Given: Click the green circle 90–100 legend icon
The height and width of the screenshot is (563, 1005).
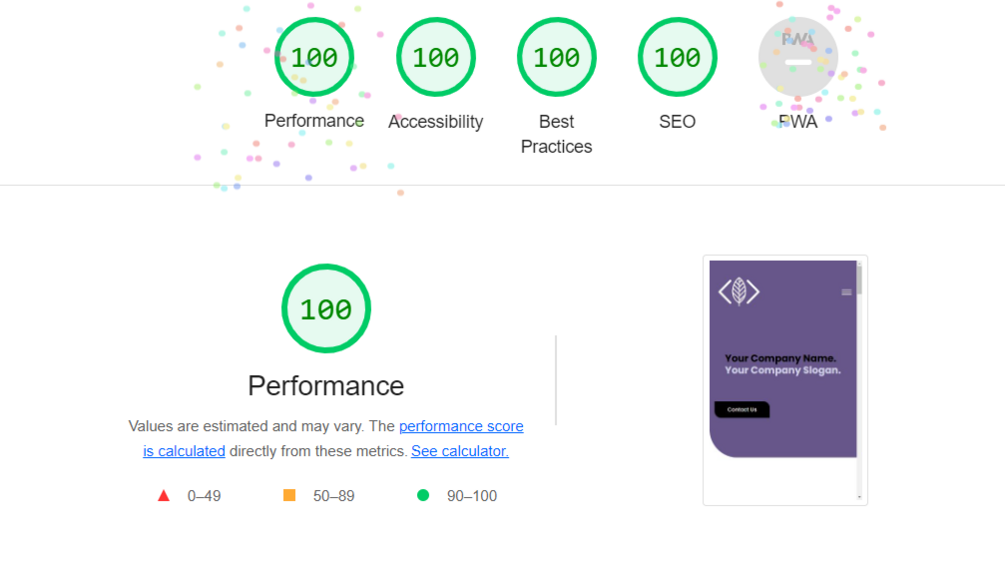Looking at the screenshot, I should pos(423,496).
